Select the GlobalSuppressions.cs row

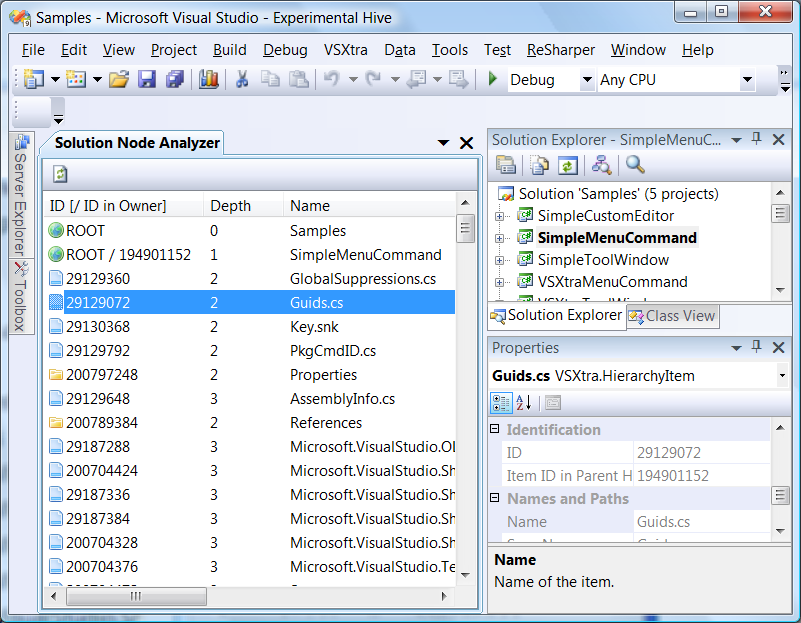[x=251, y=279]
